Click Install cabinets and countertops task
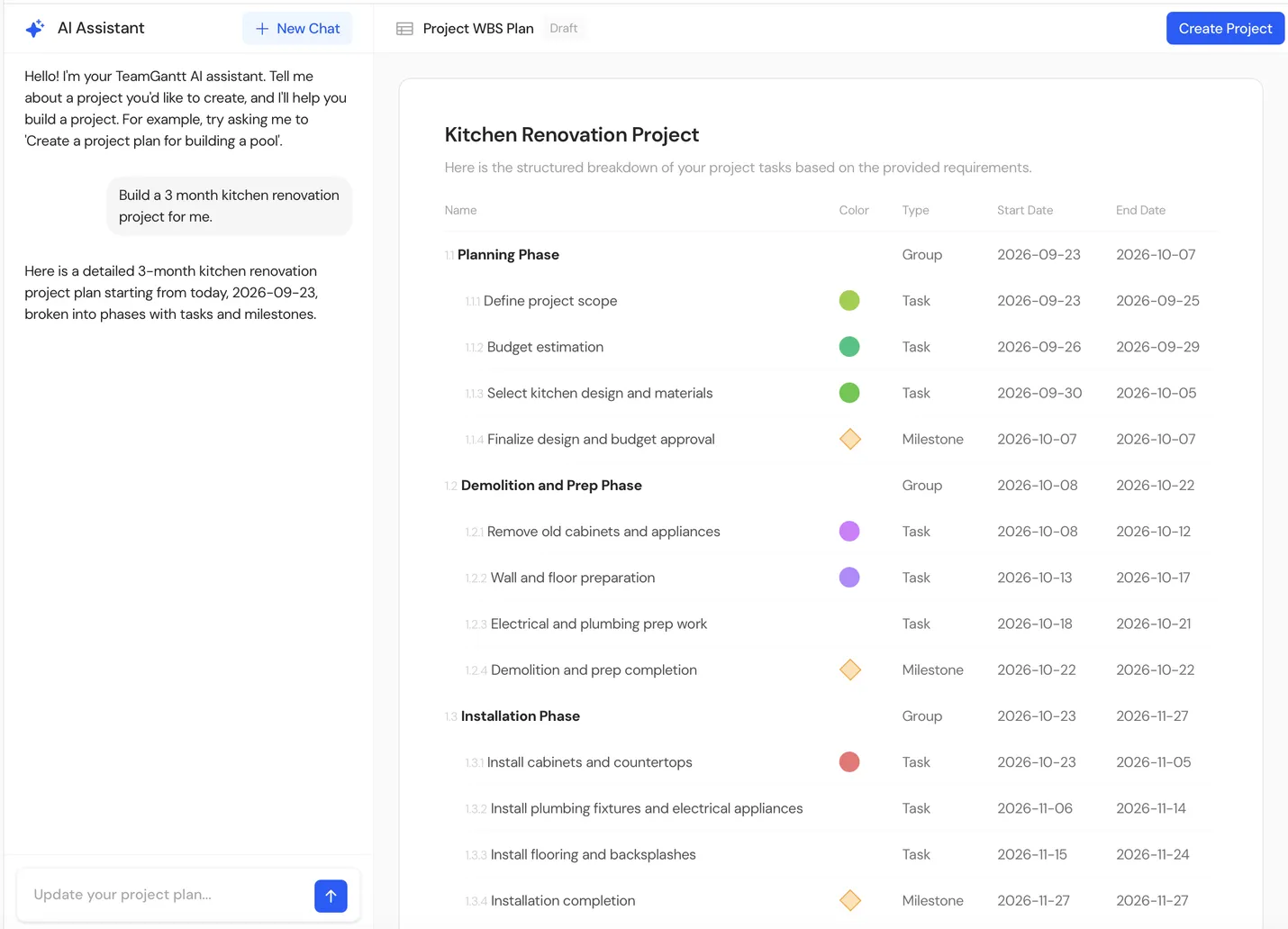The width and height of the screenshot is (1288, 929). (590, 762)
